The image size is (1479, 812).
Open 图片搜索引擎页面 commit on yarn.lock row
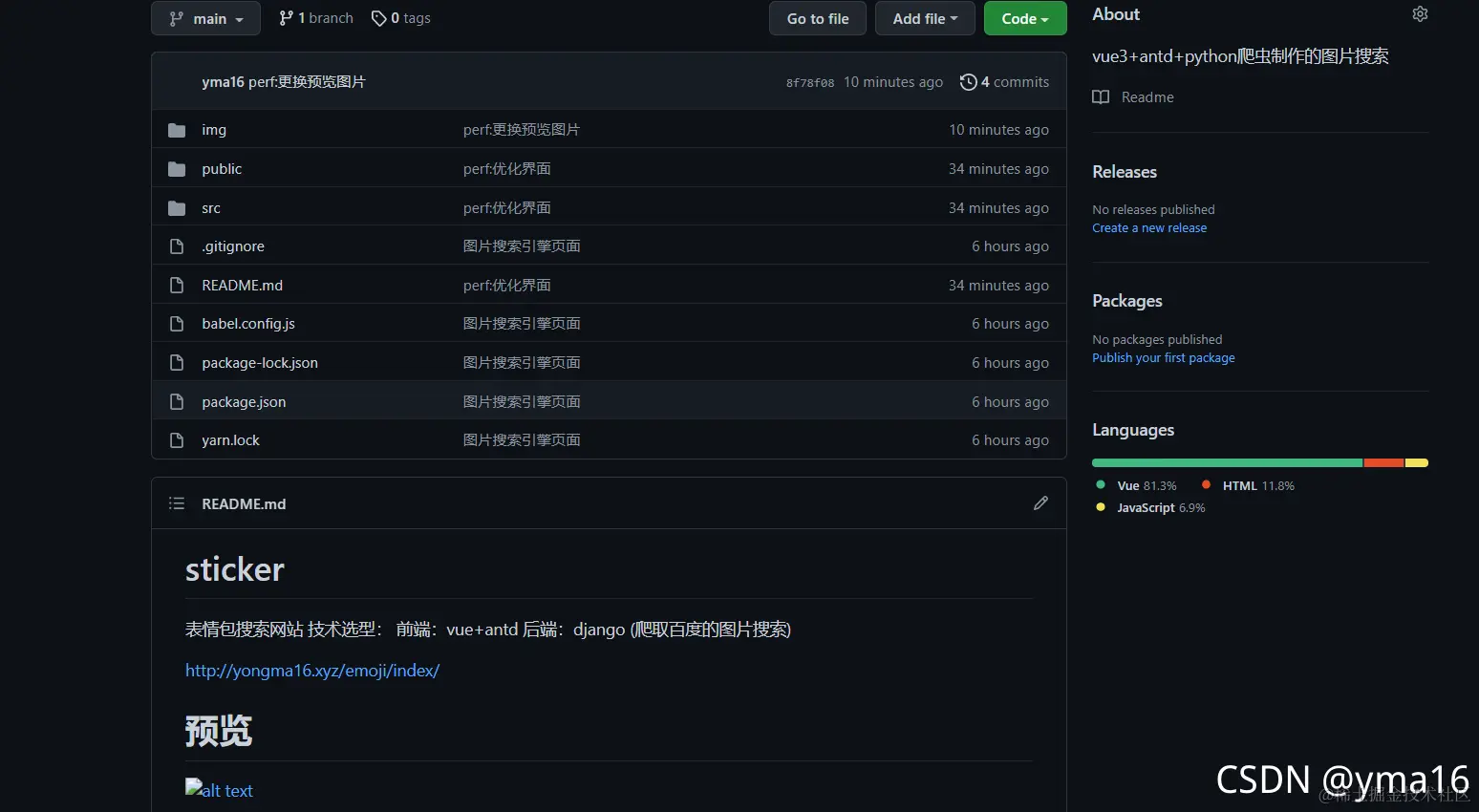click(x=522, y=440)
